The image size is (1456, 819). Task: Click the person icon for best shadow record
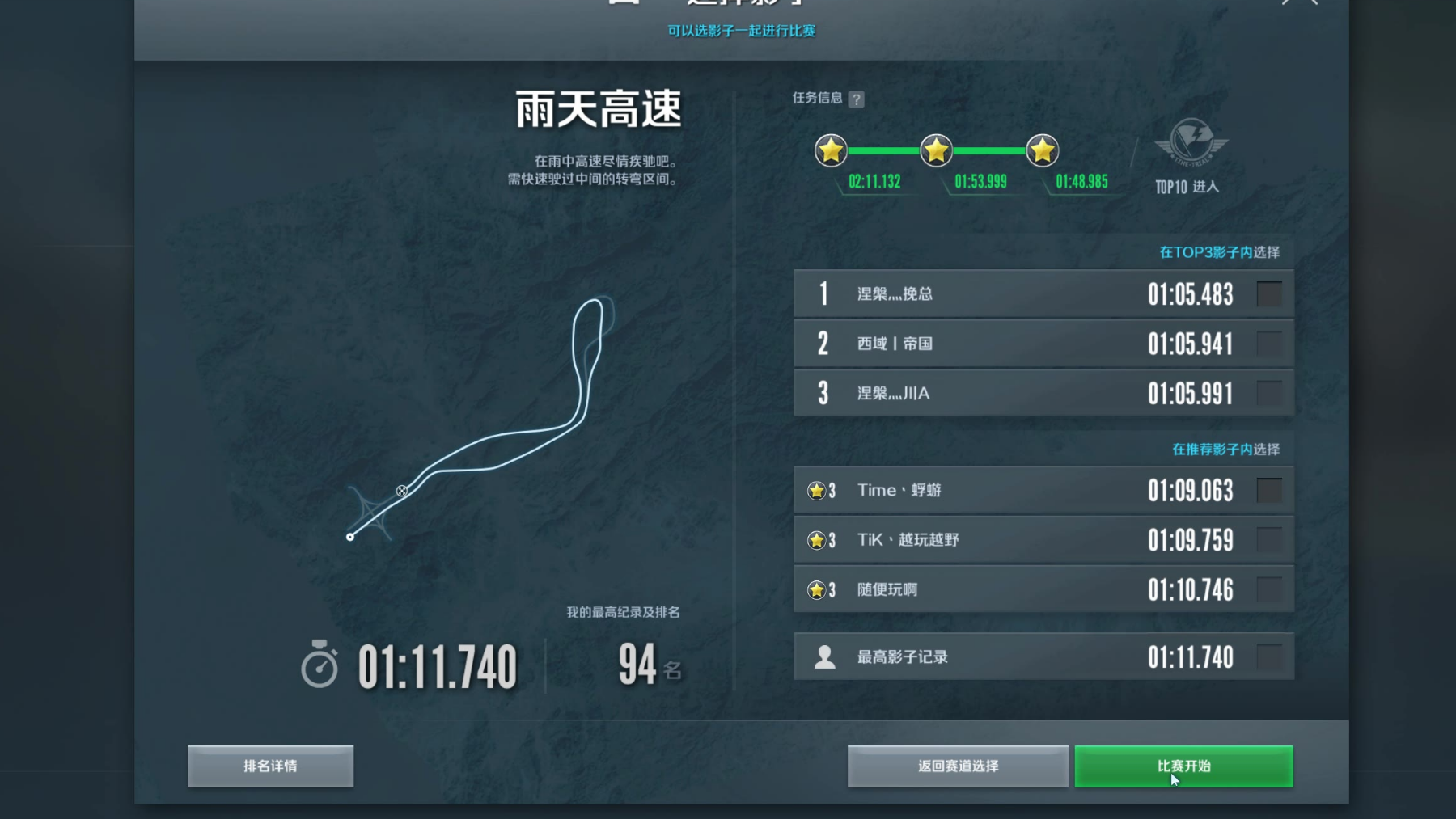point(824,656)
